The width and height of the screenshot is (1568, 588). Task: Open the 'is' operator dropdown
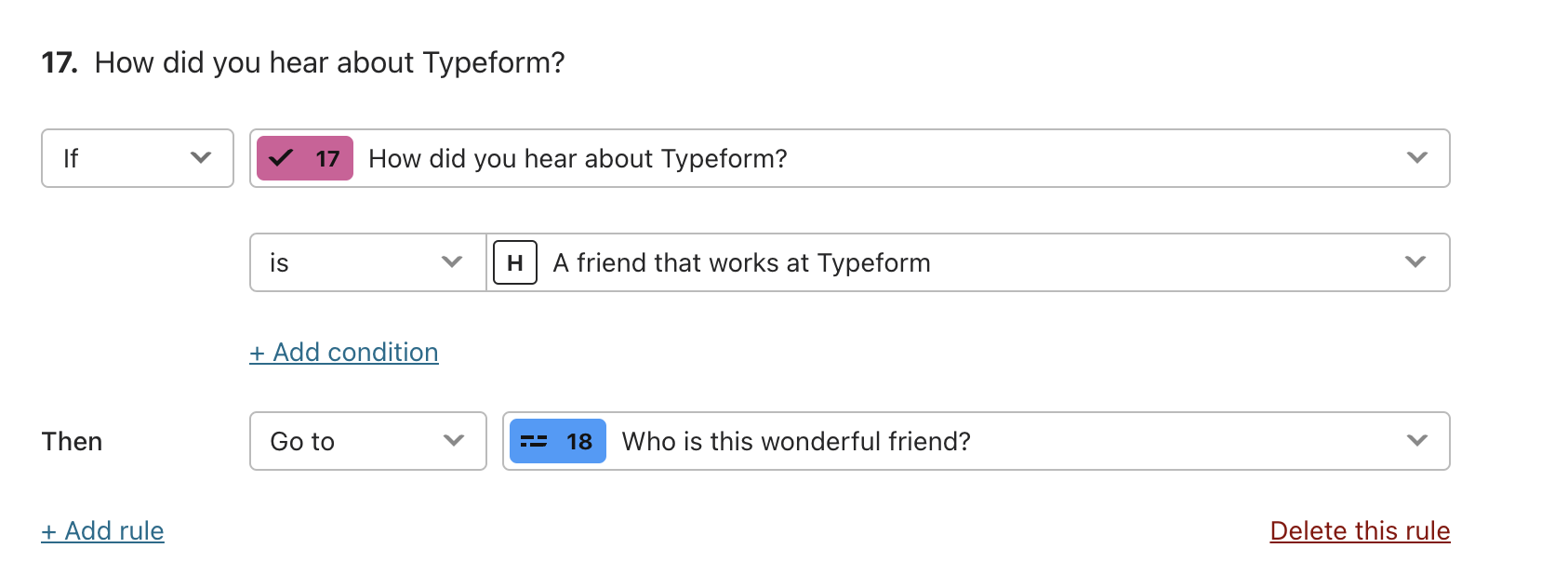tap(368, 262)
